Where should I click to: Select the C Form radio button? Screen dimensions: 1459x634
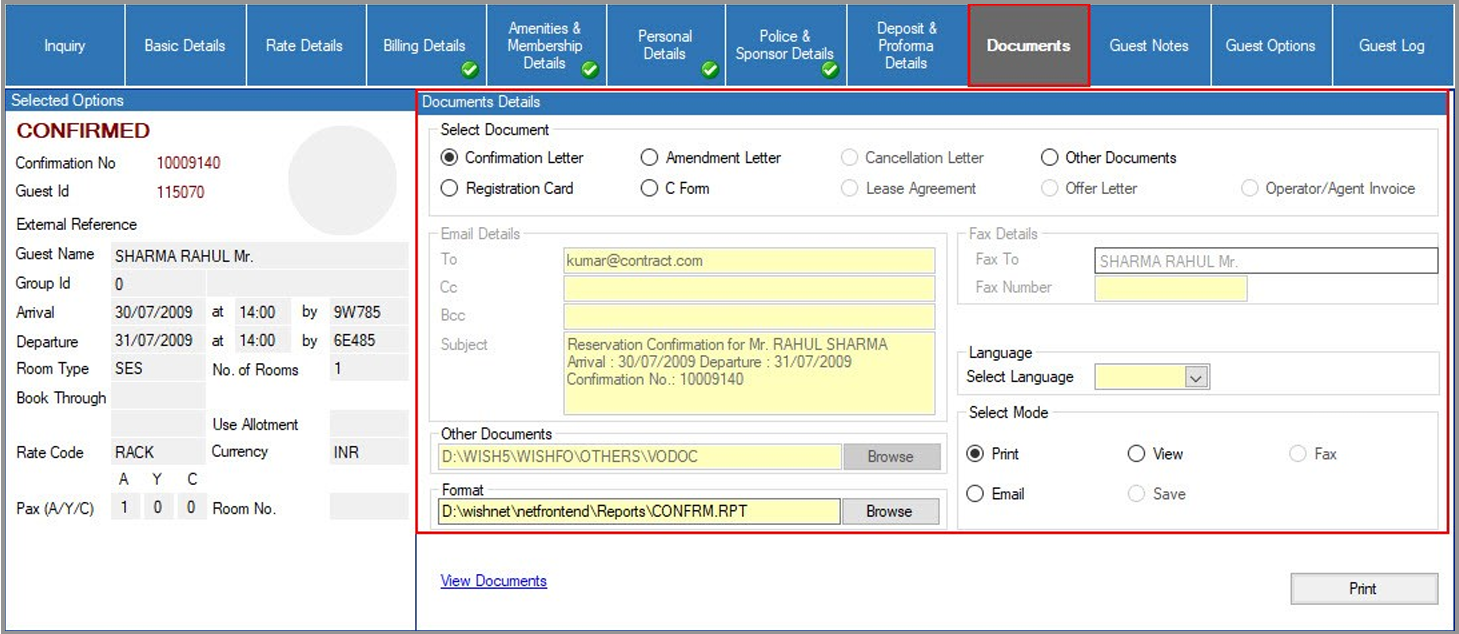click(650, 188)
